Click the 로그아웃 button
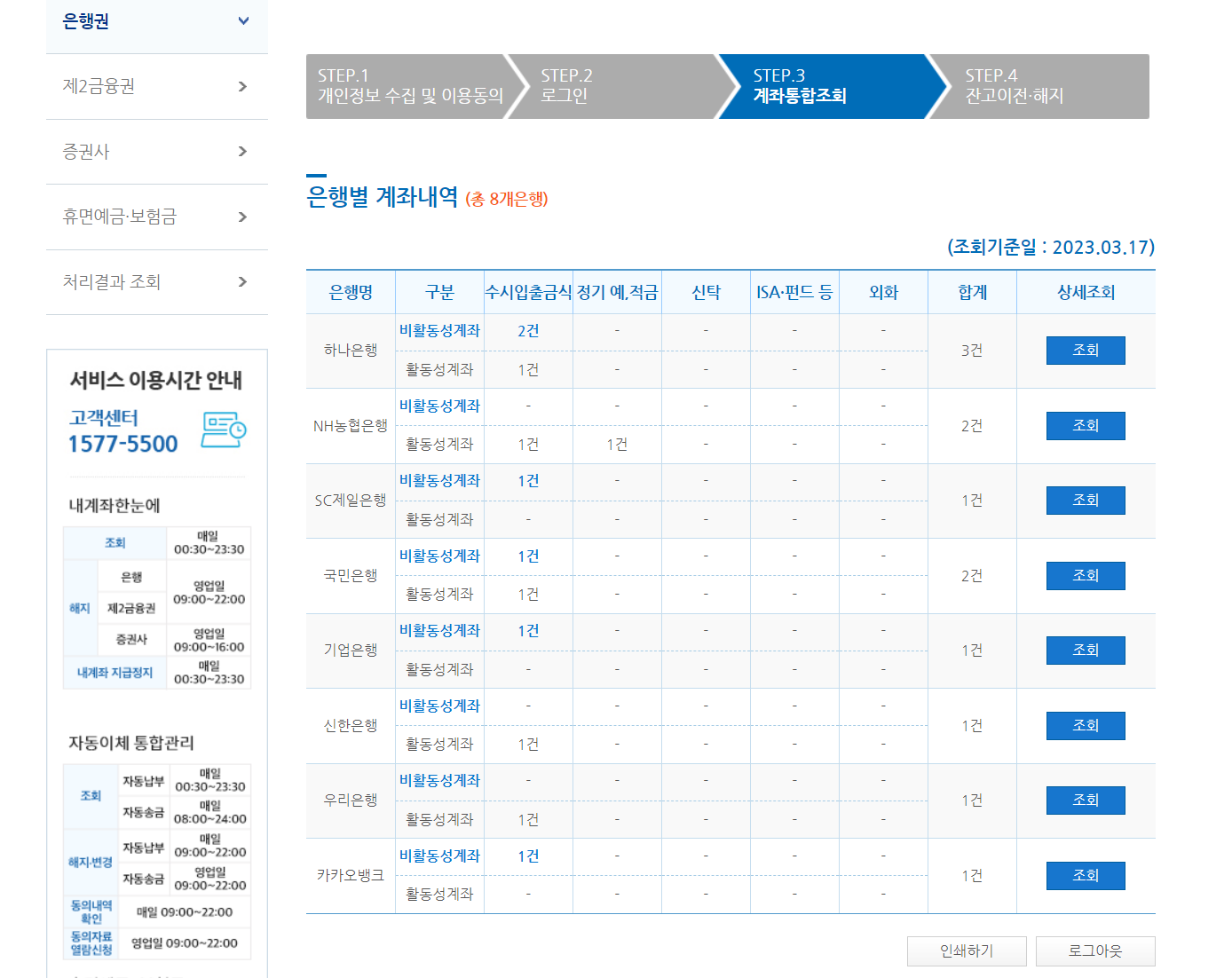This screenshot has width=1232, height=978. [1095, 951]
